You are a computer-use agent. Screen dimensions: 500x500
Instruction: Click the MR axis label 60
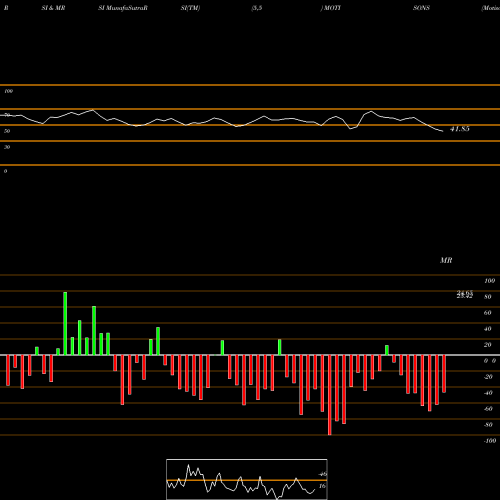tap(488, 313)
